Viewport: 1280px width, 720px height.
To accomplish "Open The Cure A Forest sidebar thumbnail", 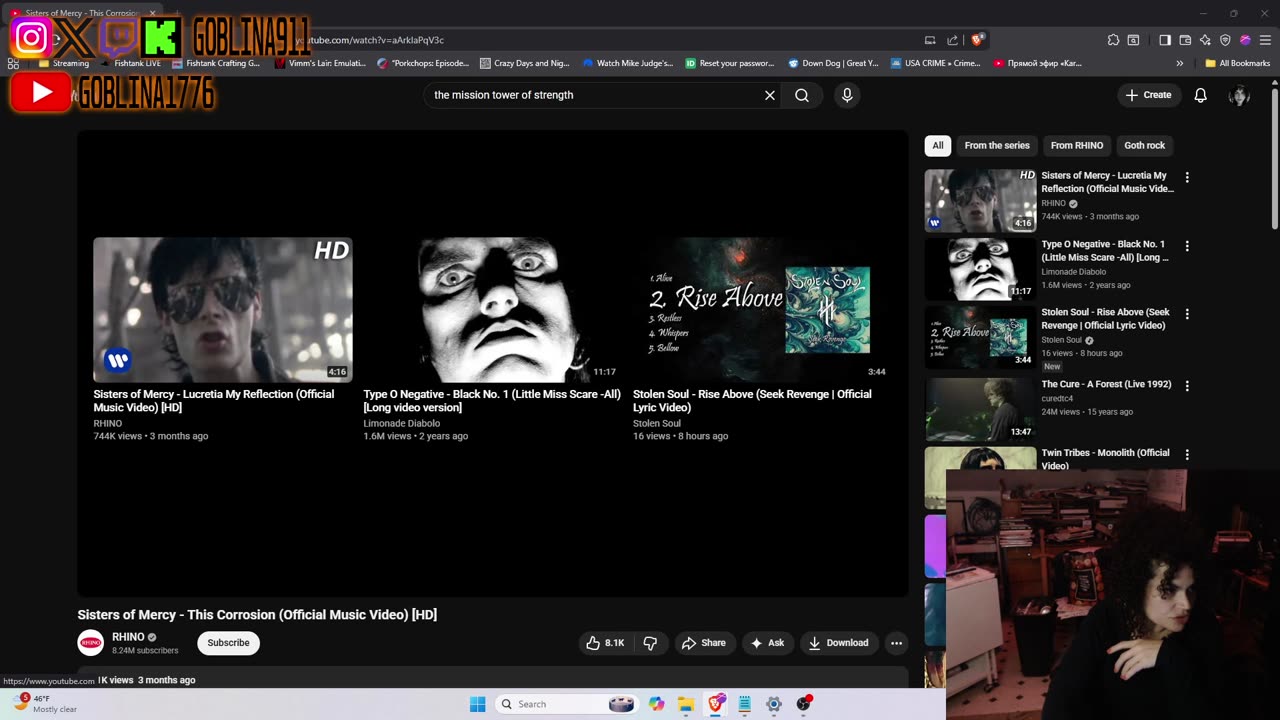I will pyautogui.click(x=980, y=409).
